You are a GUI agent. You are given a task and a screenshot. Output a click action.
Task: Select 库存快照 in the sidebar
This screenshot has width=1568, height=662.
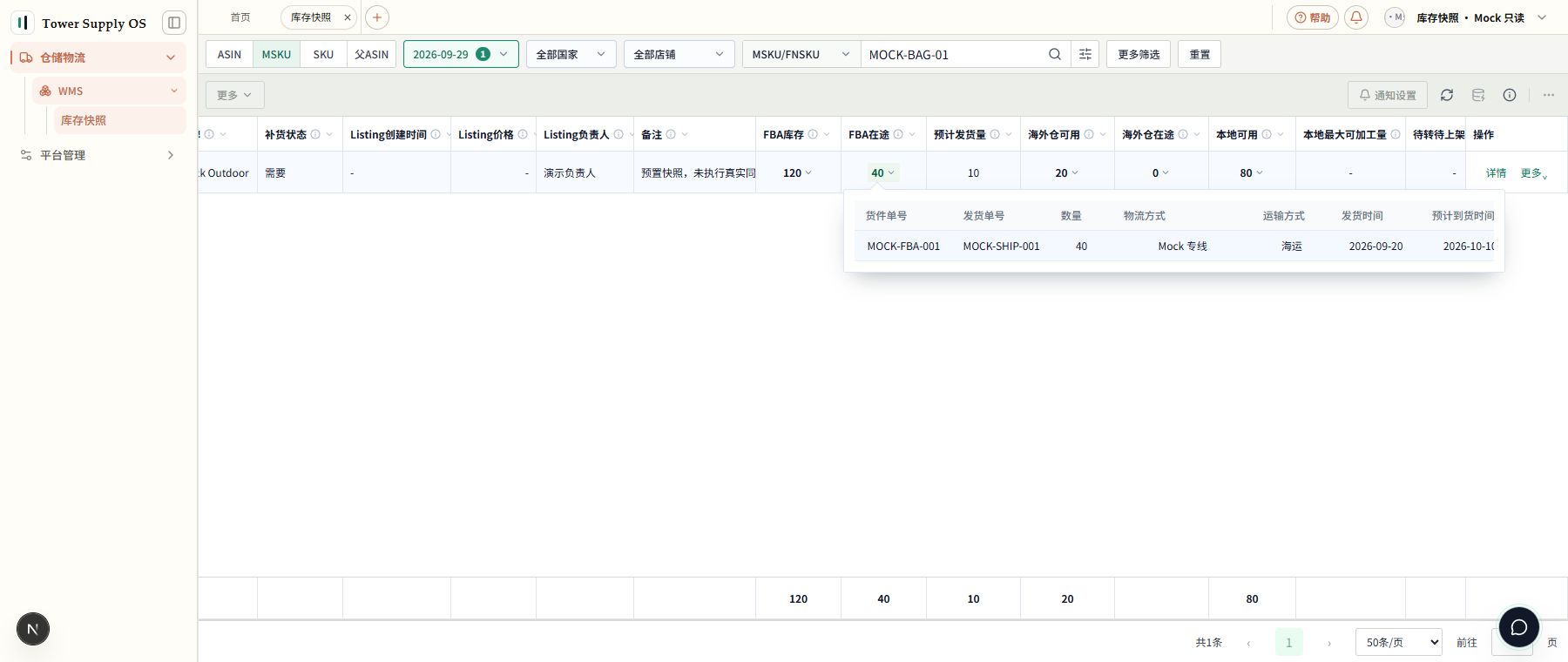pos(119,120)
